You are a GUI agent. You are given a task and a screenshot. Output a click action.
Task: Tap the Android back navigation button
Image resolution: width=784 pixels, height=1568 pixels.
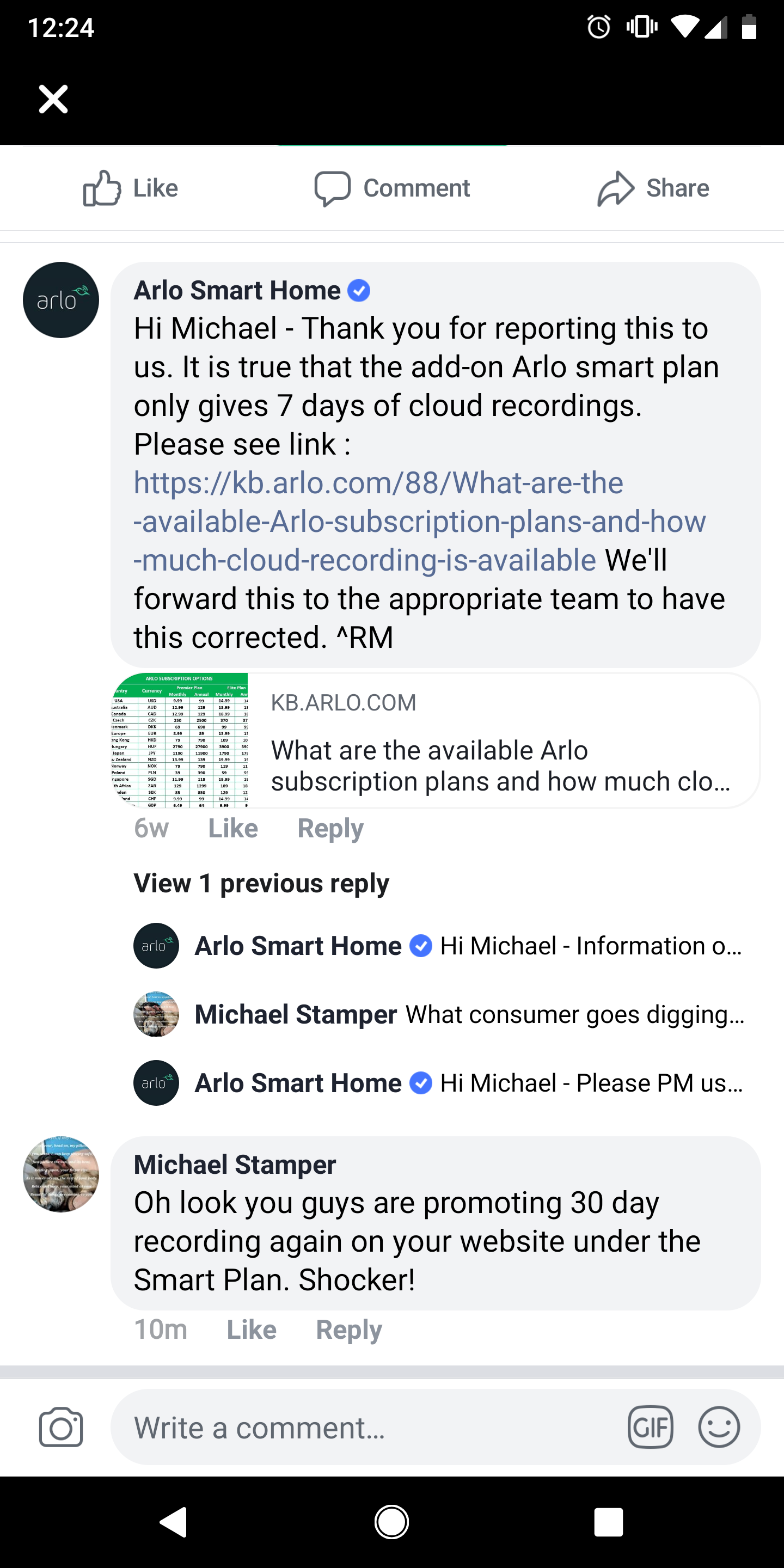[174, 1522]
